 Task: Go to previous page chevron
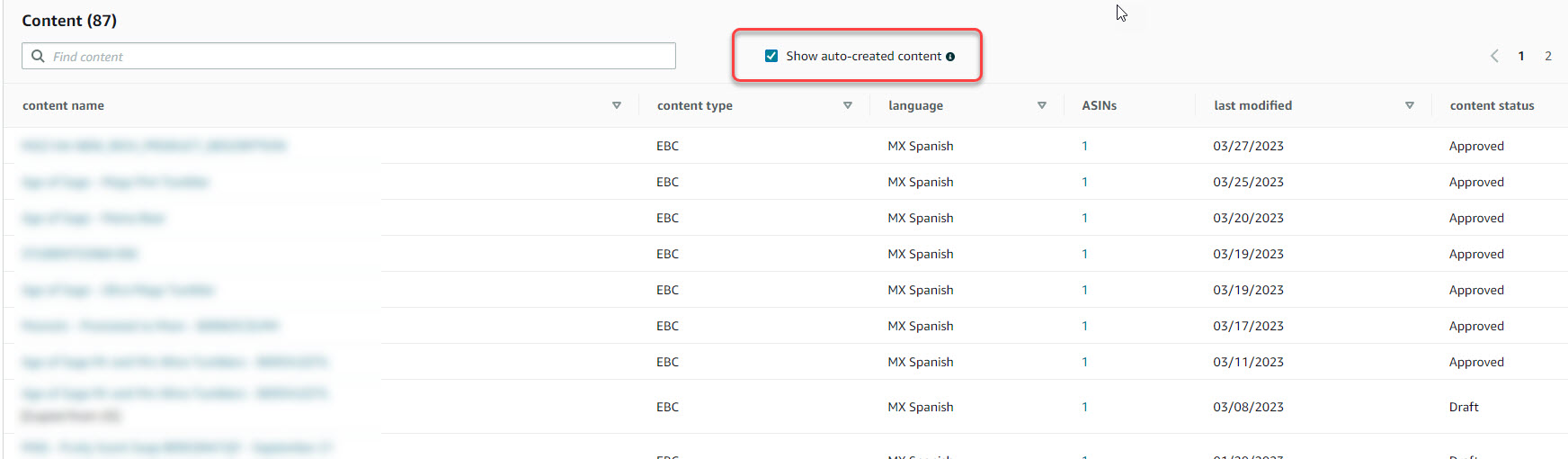tap(1494, 56)
